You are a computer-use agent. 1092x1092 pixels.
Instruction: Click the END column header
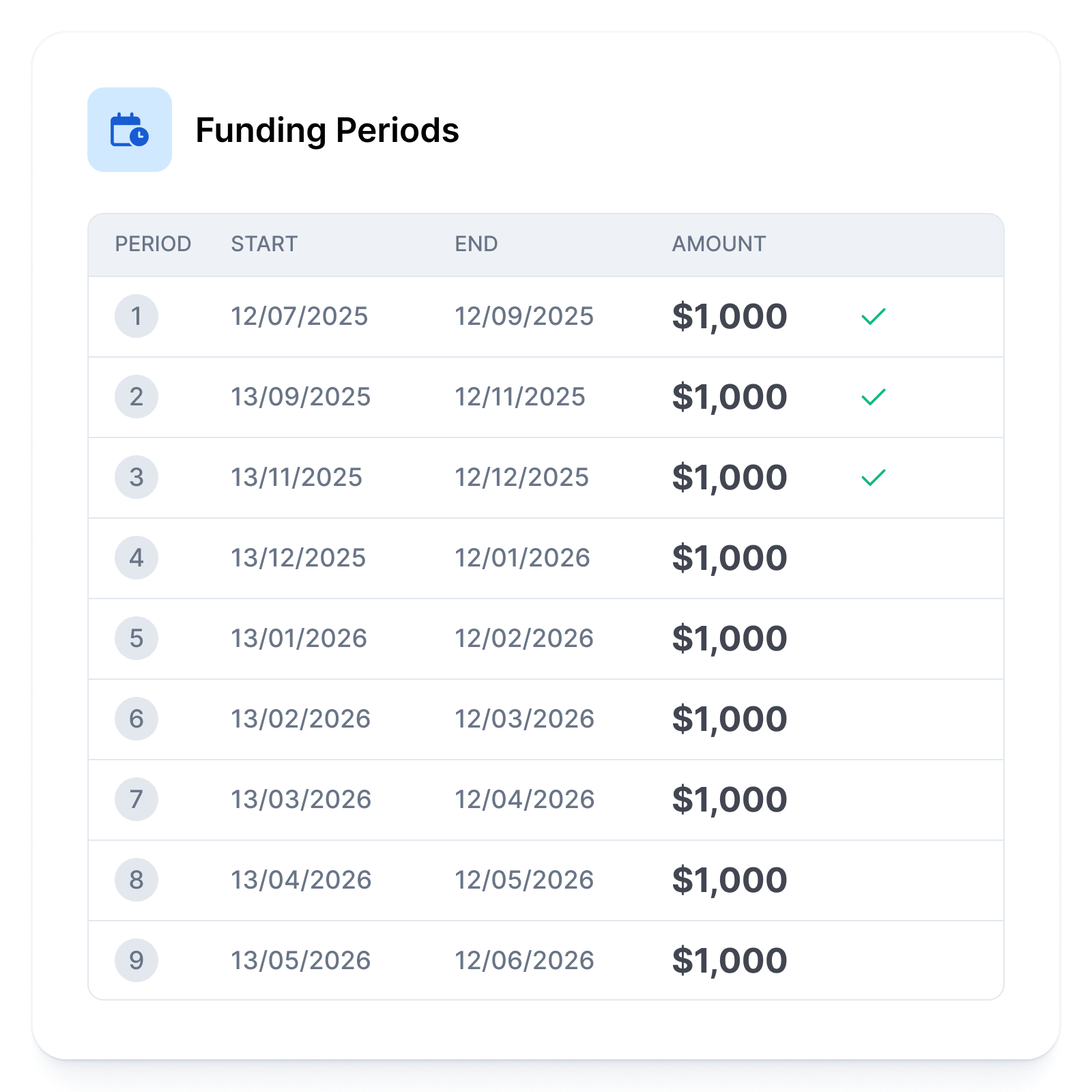coord(476,244)
